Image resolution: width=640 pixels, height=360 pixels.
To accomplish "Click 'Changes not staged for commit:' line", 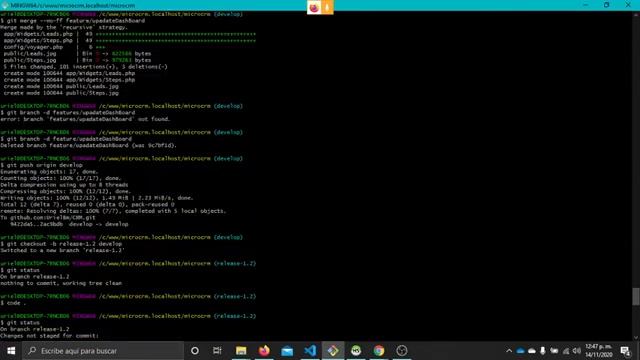I will pos(49,336).
